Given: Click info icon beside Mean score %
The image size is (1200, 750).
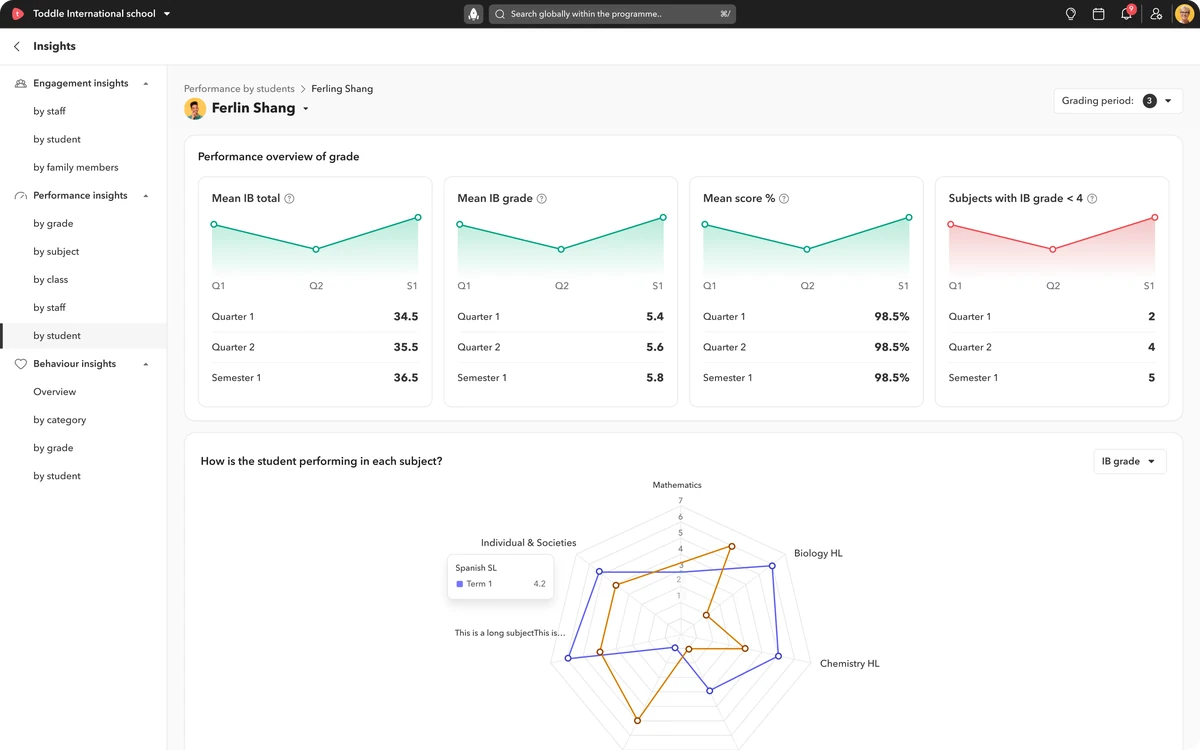Looking at the screenshot, I should click(784, 198).
